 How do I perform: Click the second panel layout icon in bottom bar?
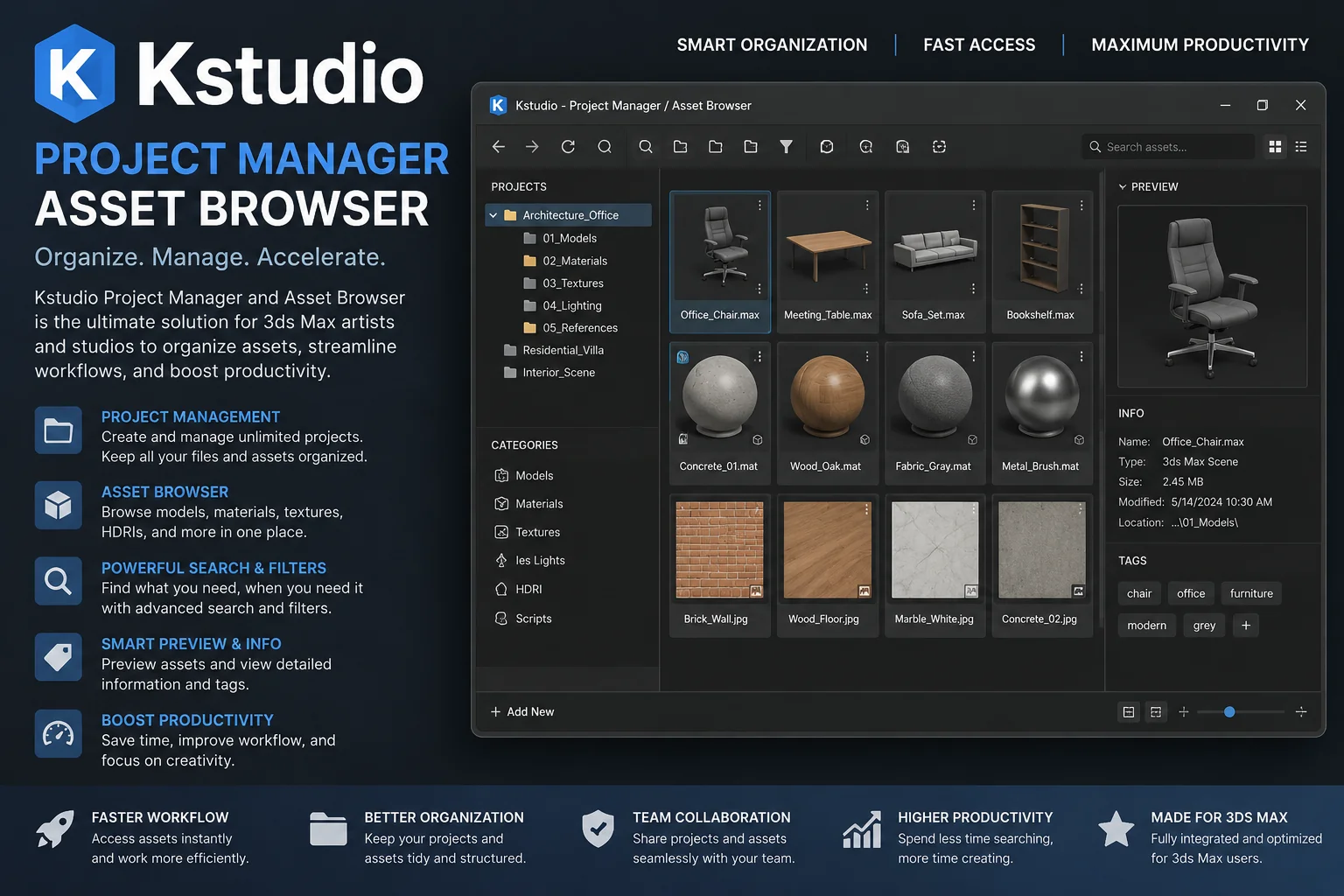tap(1156, 712)
